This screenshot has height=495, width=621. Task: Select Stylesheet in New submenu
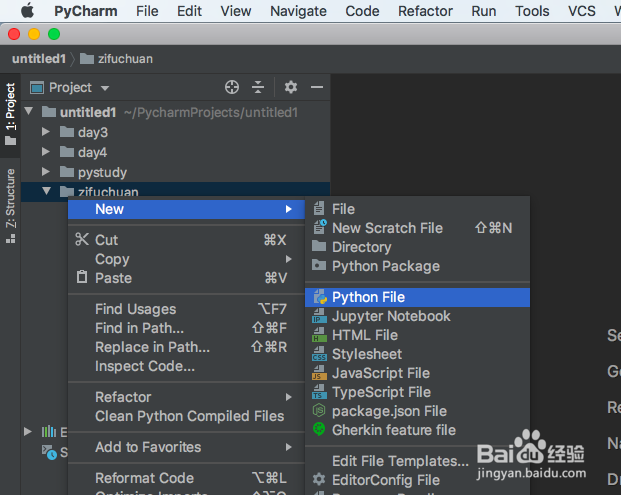click(x=417, y=354)
